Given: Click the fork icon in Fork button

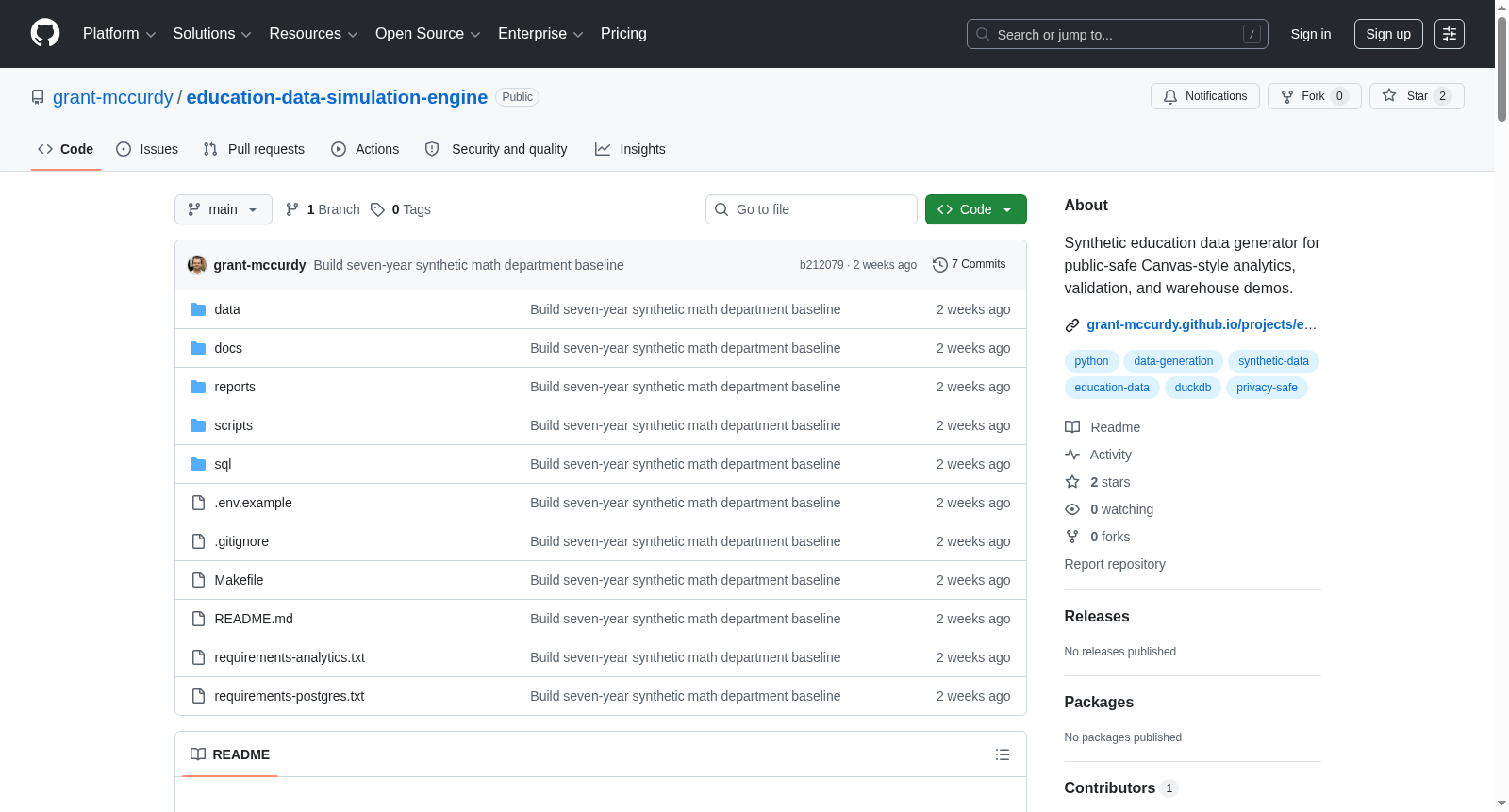Looking at the screenshot, I should tap(1287, 96).
